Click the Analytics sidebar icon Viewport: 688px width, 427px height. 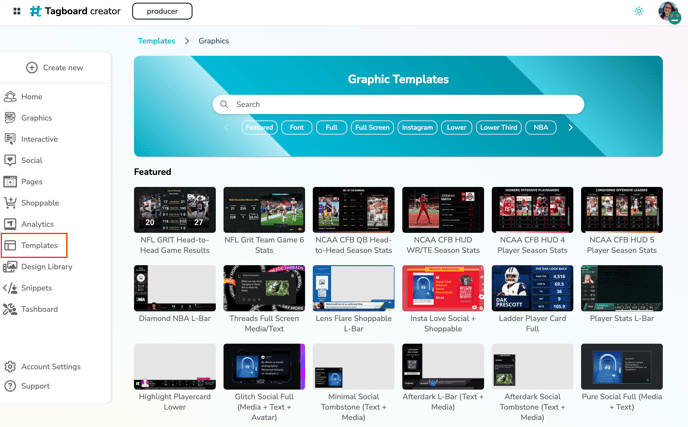[10, 224]
